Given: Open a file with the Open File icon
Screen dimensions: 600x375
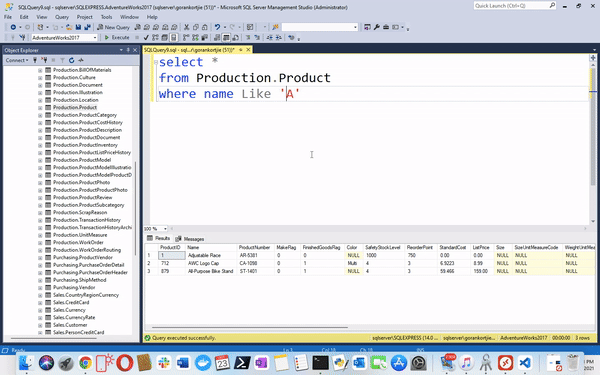Looking at the screenshot, I should pos(69,27).
